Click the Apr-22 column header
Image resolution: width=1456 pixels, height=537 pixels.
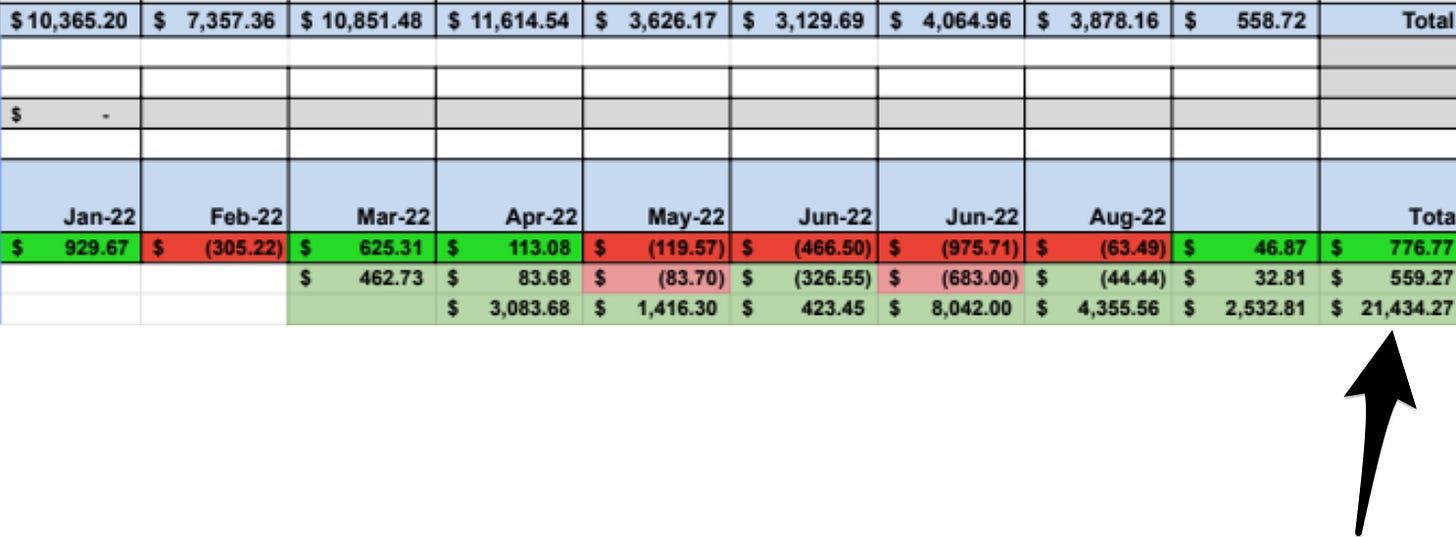[509, 196]
